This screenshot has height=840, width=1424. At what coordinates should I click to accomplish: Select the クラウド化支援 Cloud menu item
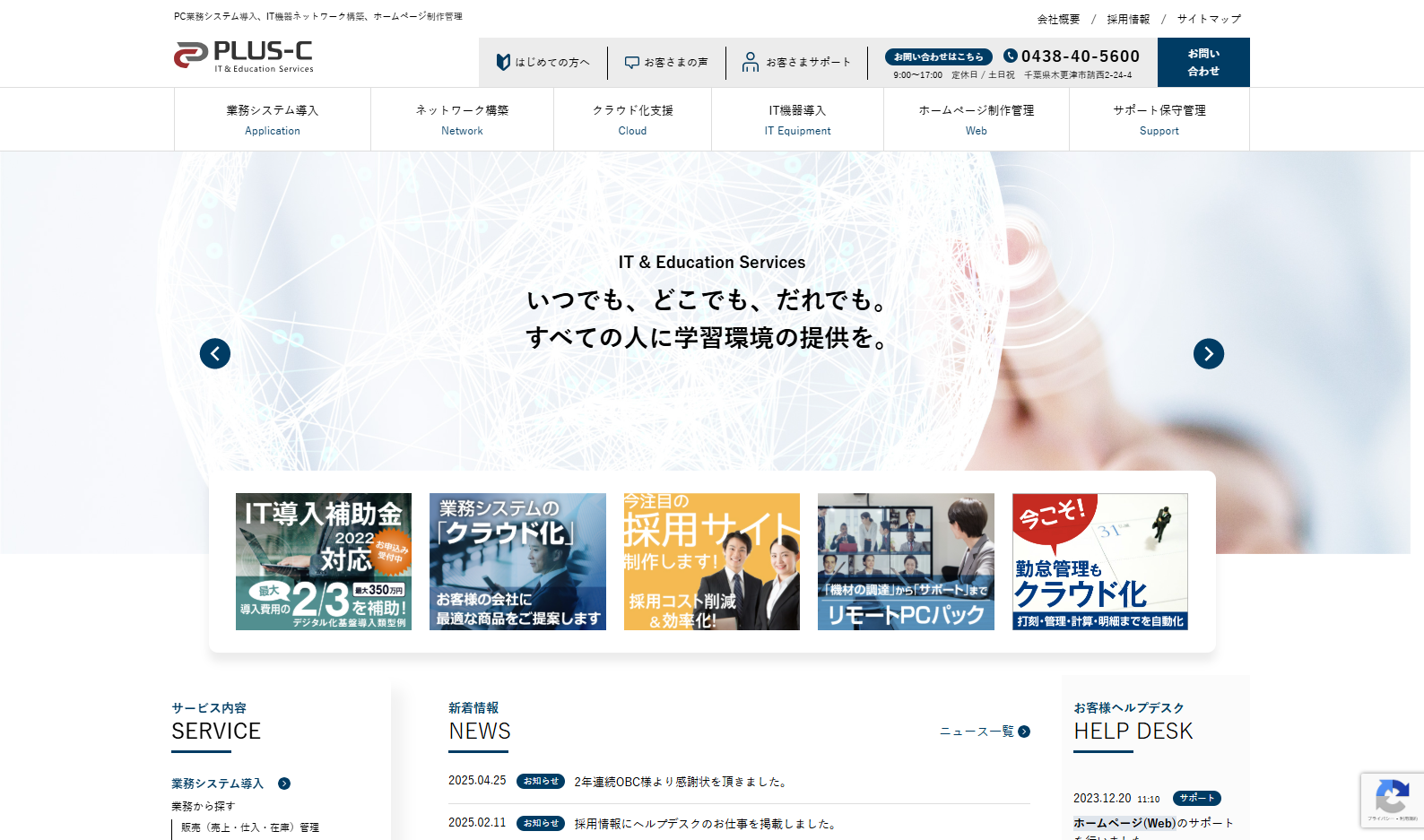click(x=632, y=119)
